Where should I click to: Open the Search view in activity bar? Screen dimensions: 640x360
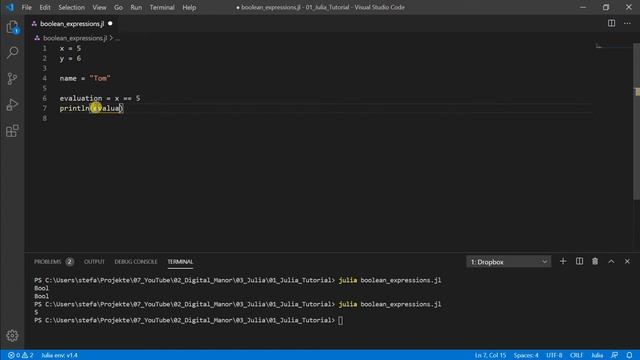point(12,53)
